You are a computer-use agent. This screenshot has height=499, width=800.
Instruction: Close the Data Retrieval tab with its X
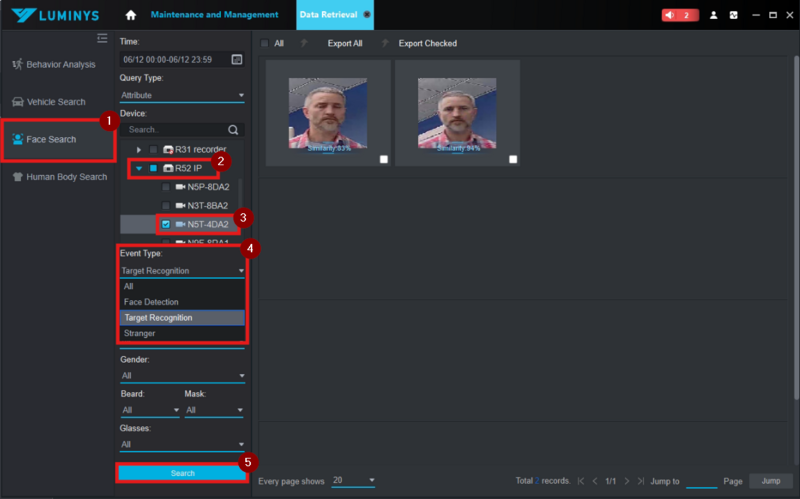click(x=367, y=15)
